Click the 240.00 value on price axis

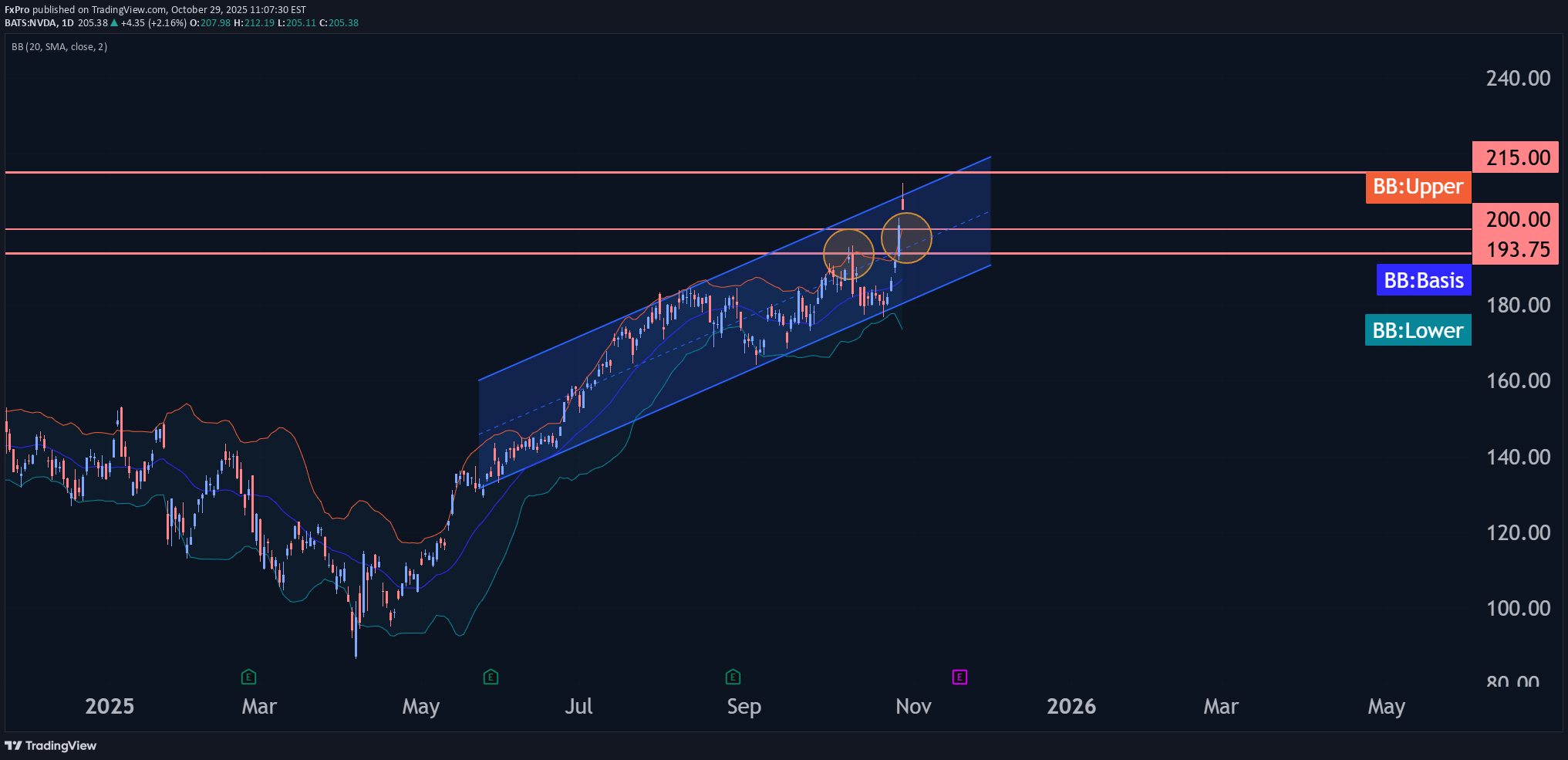click(1517, 79)
